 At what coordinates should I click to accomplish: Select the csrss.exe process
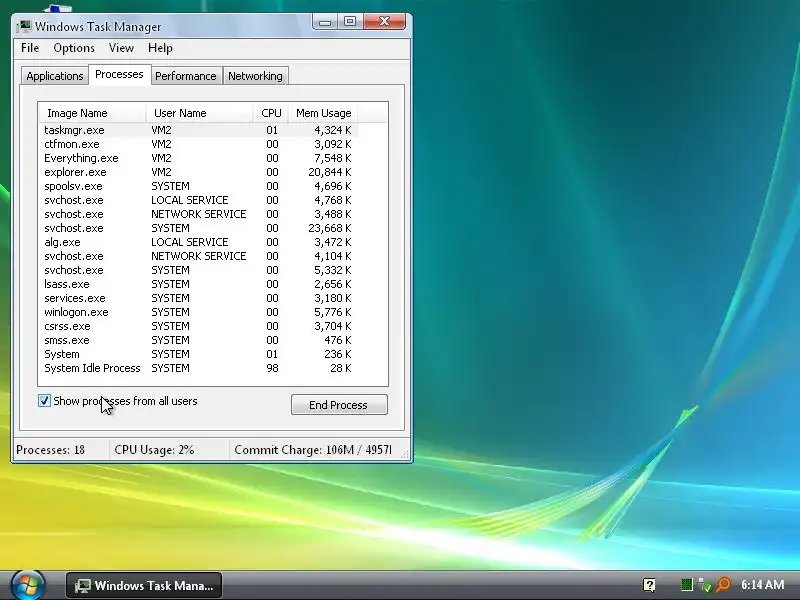pos(198,326)
